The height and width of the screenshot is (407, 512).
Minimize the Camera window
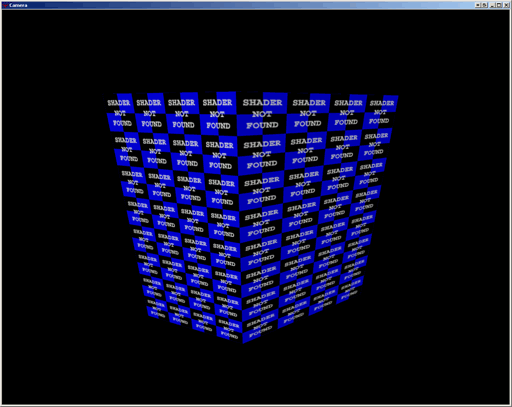tap(492, 5)
